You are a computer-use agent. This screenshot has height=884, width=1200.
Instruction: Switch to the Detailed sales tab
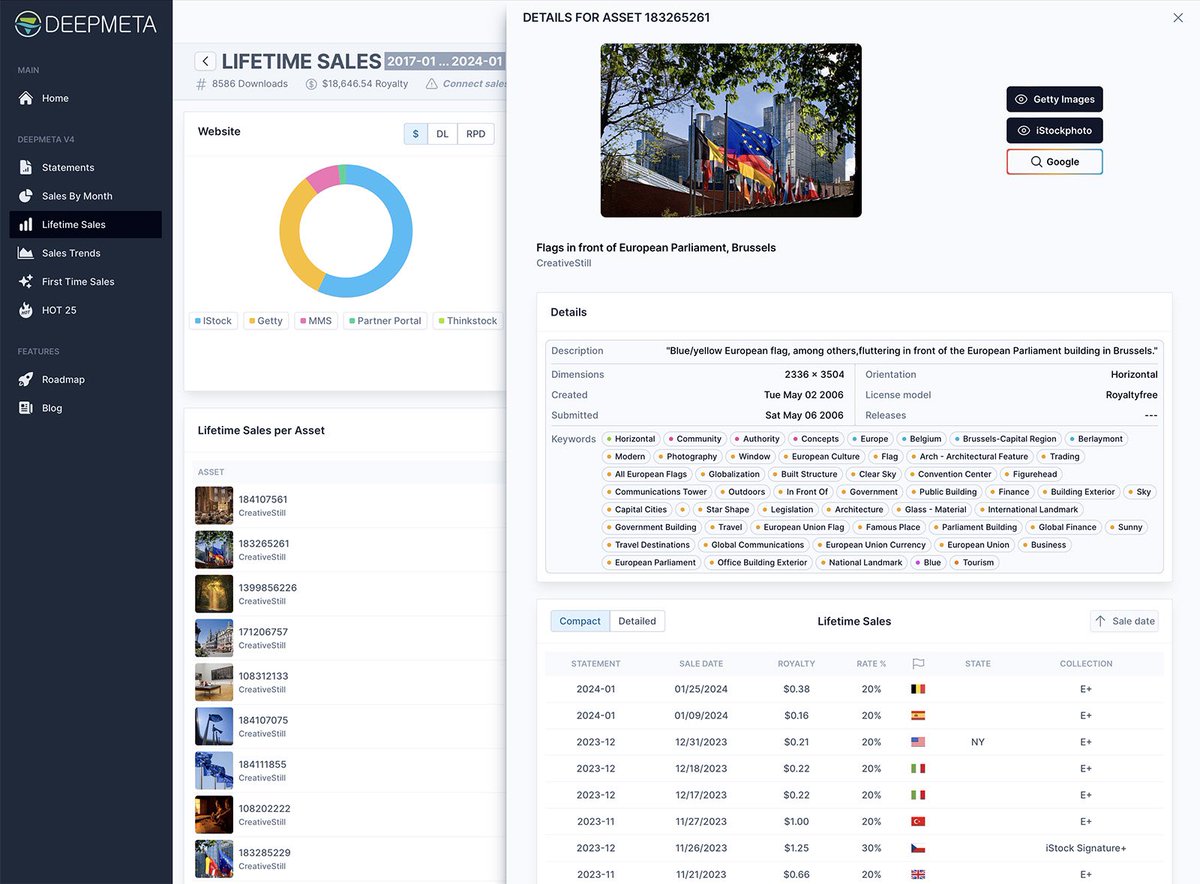(x=637, y=620)
